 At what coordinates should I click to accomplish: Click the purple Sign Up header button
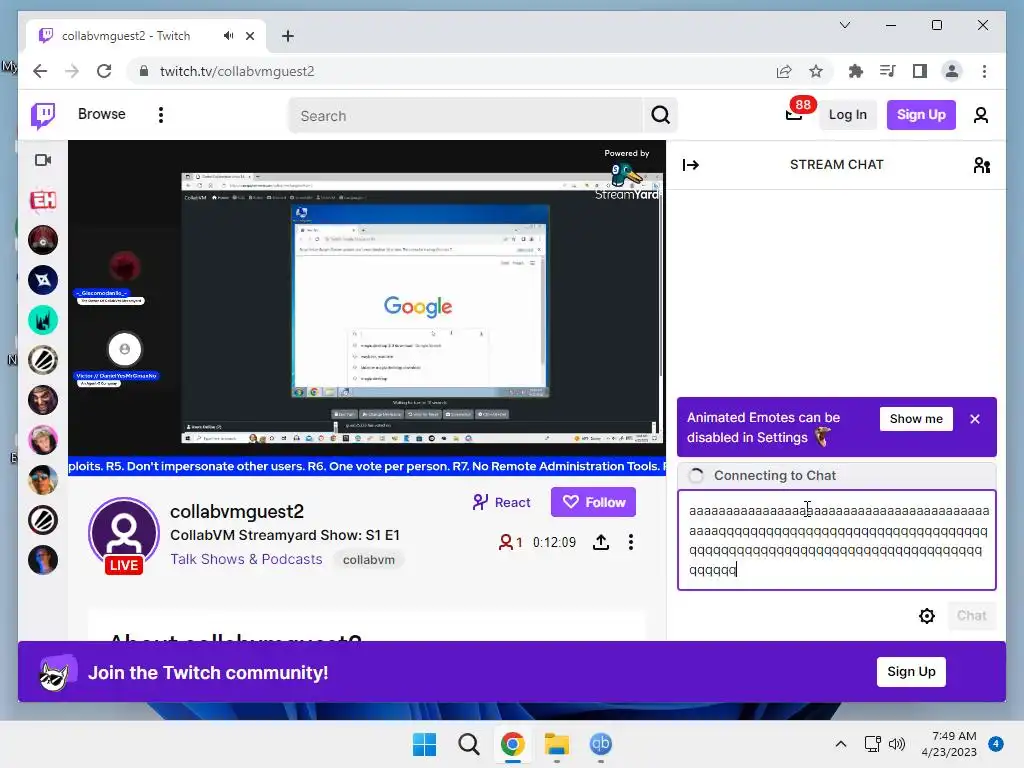click(x=921, y=115)
